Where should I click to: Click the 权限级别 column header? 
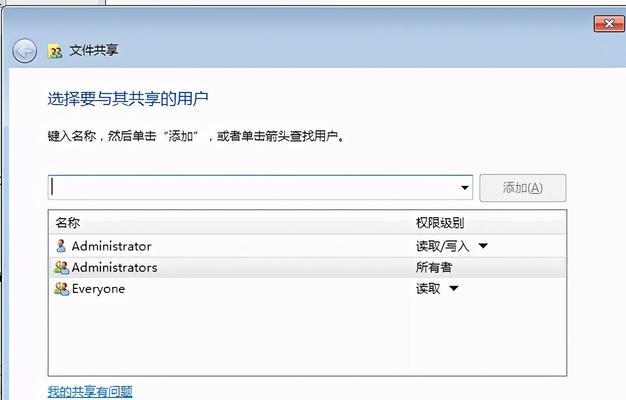click(x=440, y=223)
